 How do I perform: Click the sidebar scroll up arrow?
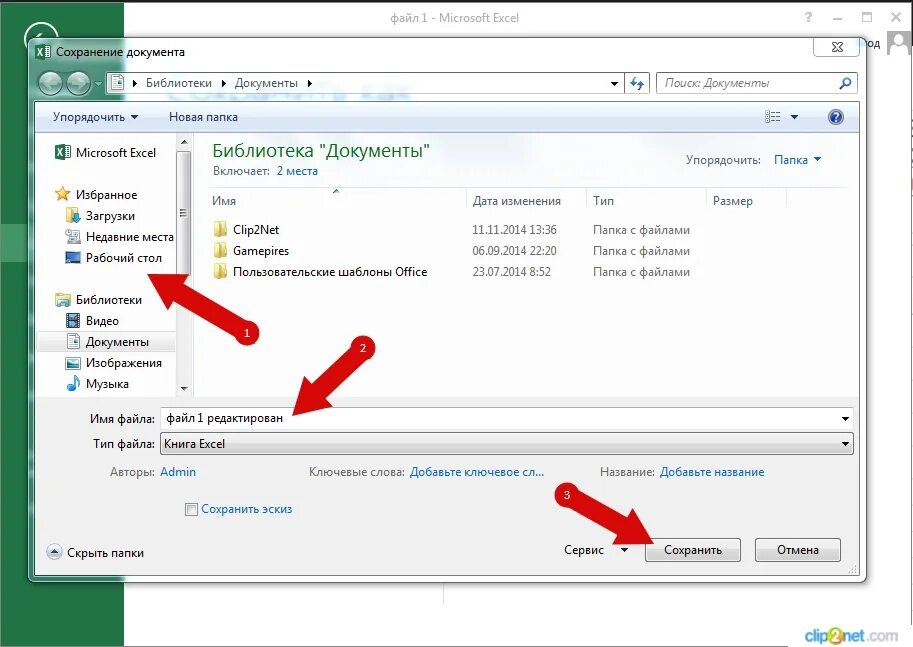[184, 142]
